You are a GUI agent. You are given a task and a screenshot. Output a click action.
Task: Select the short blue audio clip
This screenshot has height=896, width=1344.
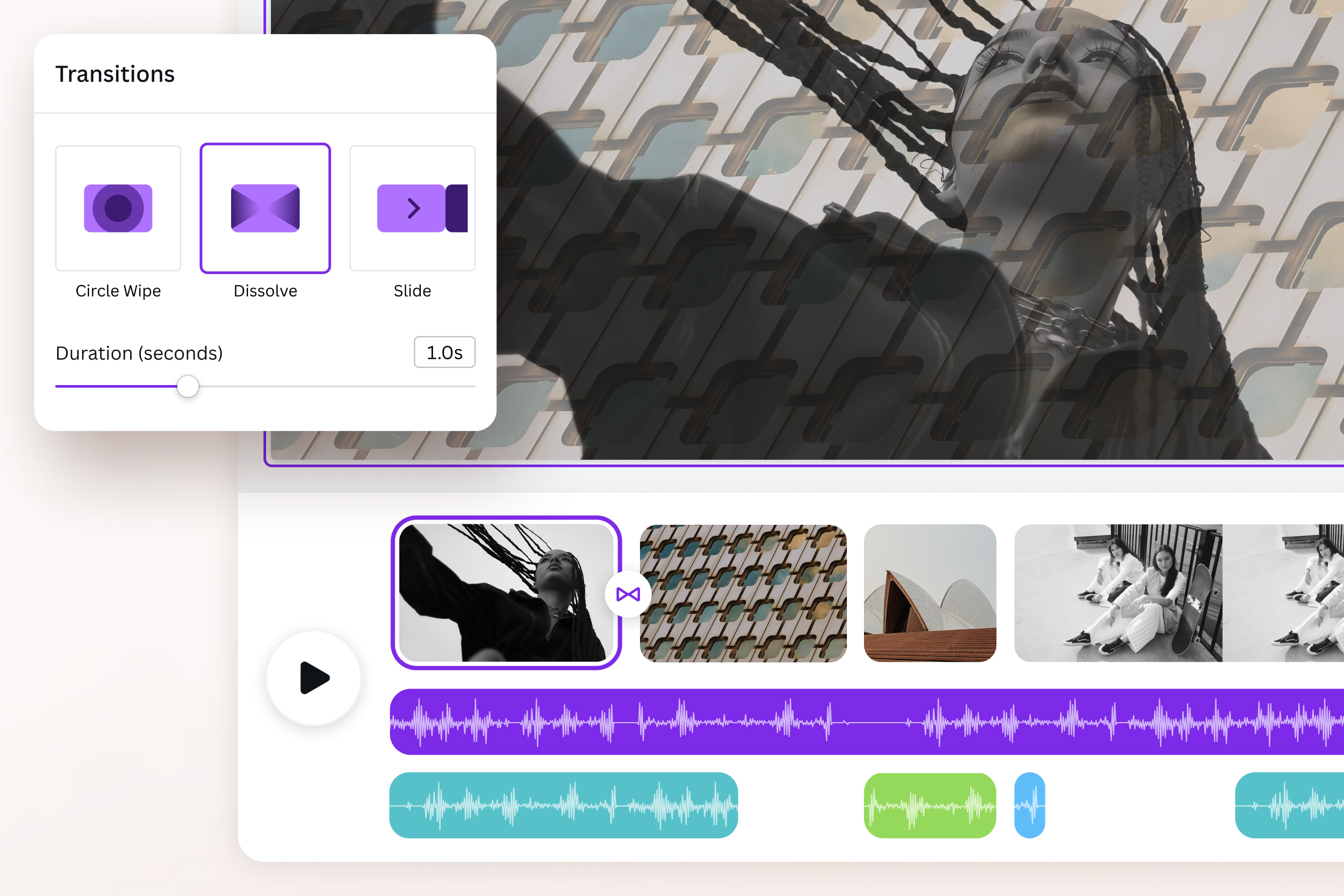1029,805
